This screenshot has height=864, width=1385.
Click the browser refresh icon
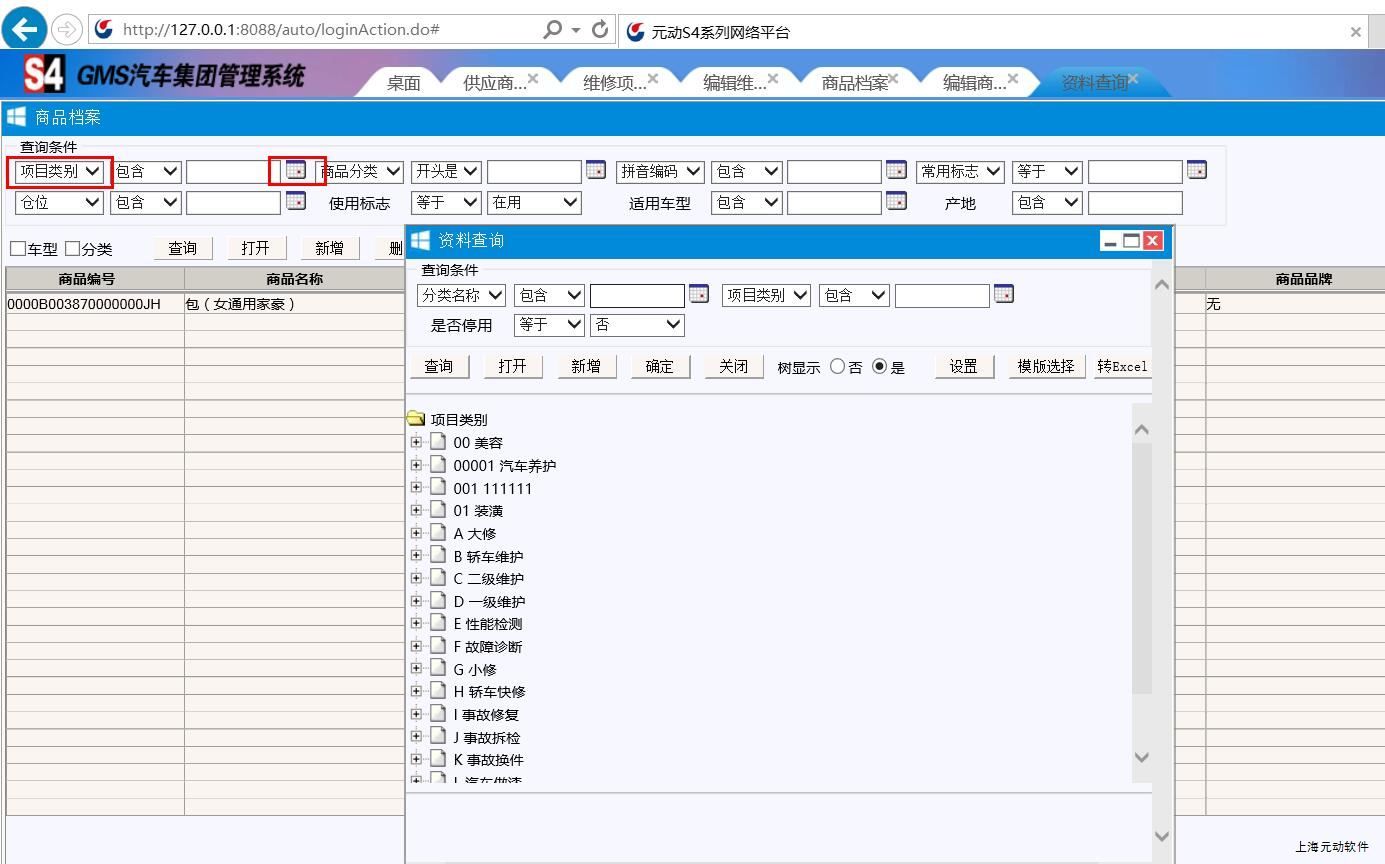click(600, 29)
